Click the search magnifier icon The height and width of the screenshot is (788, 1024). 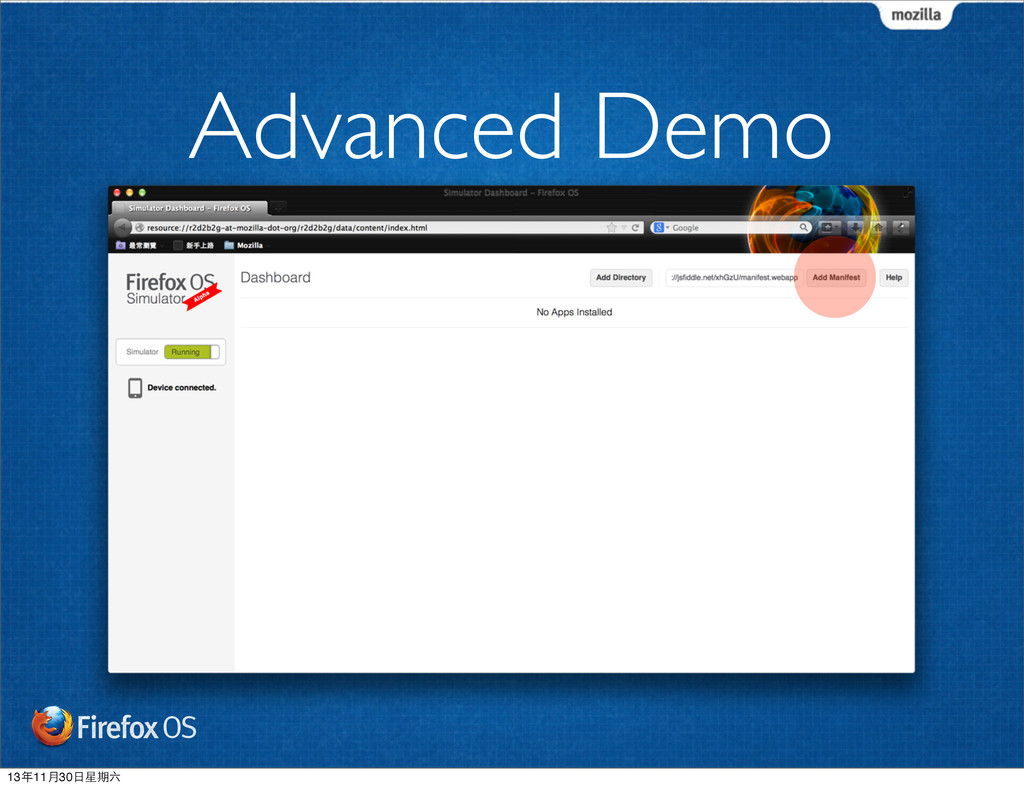[803, 227]
